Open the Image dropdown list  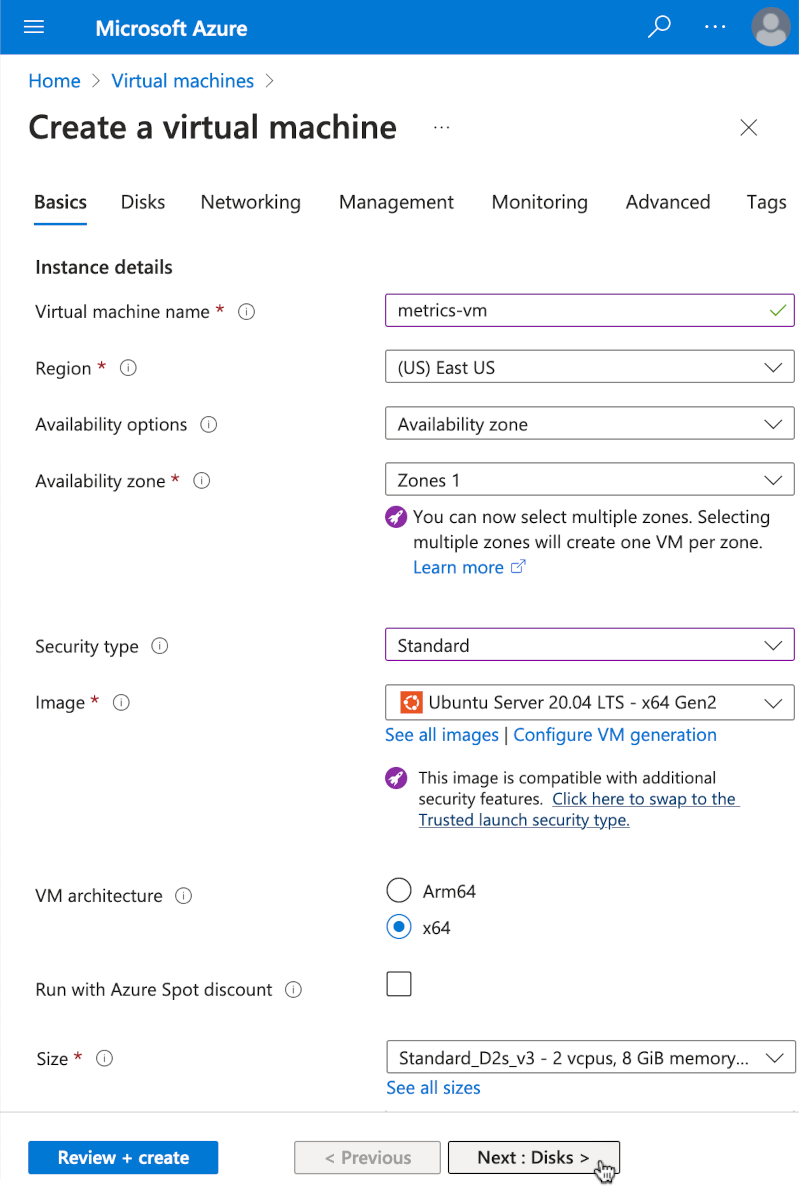tap(589, 703)
